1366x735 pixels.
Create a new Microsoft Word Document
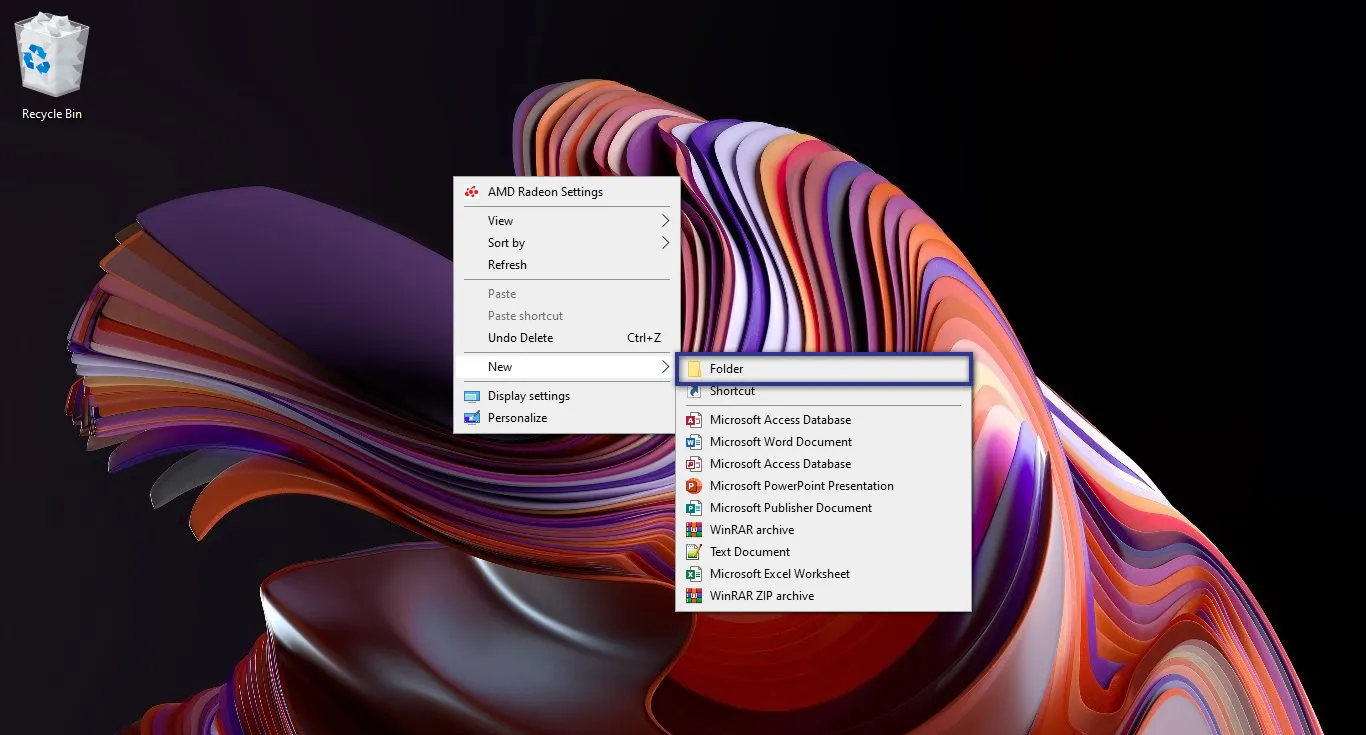780,441
